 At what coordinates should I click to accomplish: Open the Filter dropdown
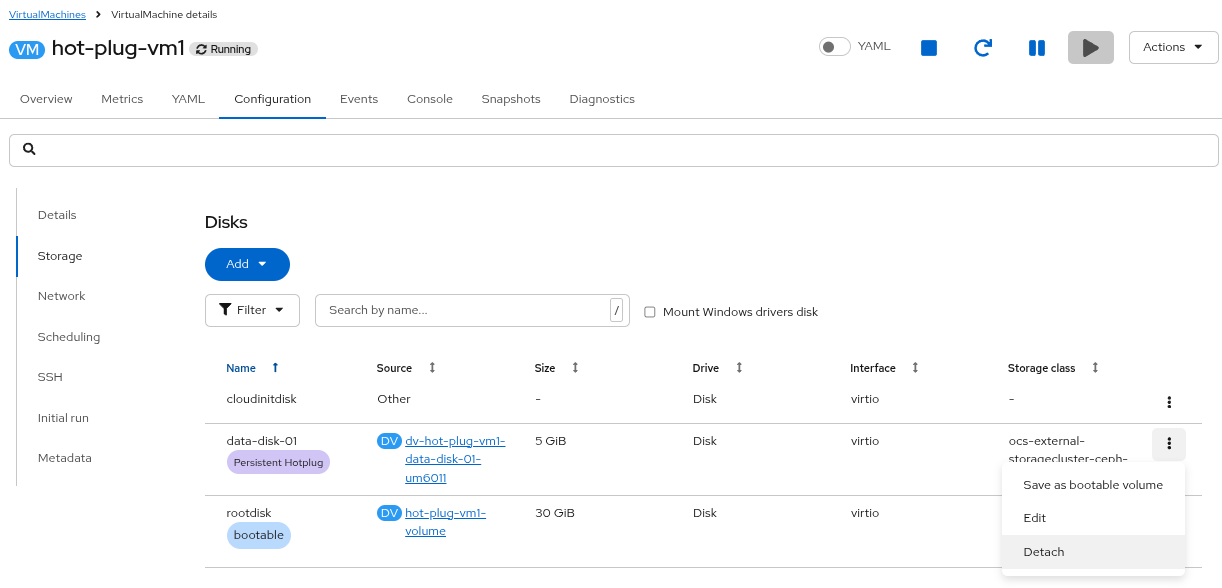click(252, 310)
